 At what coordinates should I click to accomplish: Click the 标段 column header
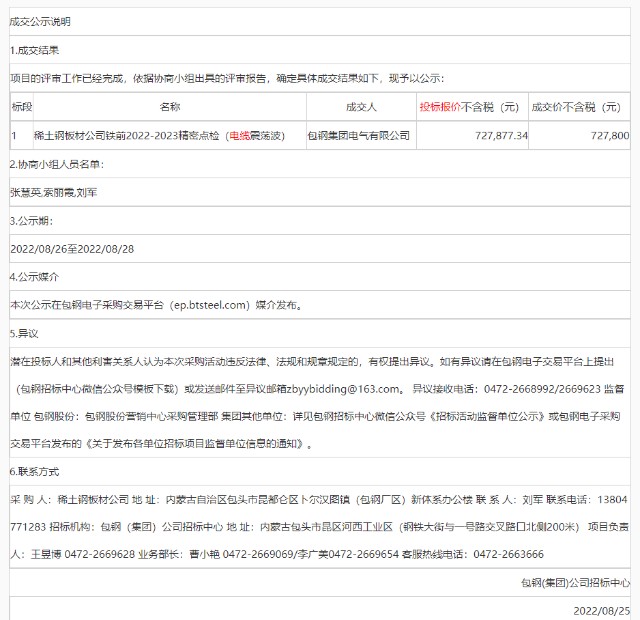[x=22, y=107]
